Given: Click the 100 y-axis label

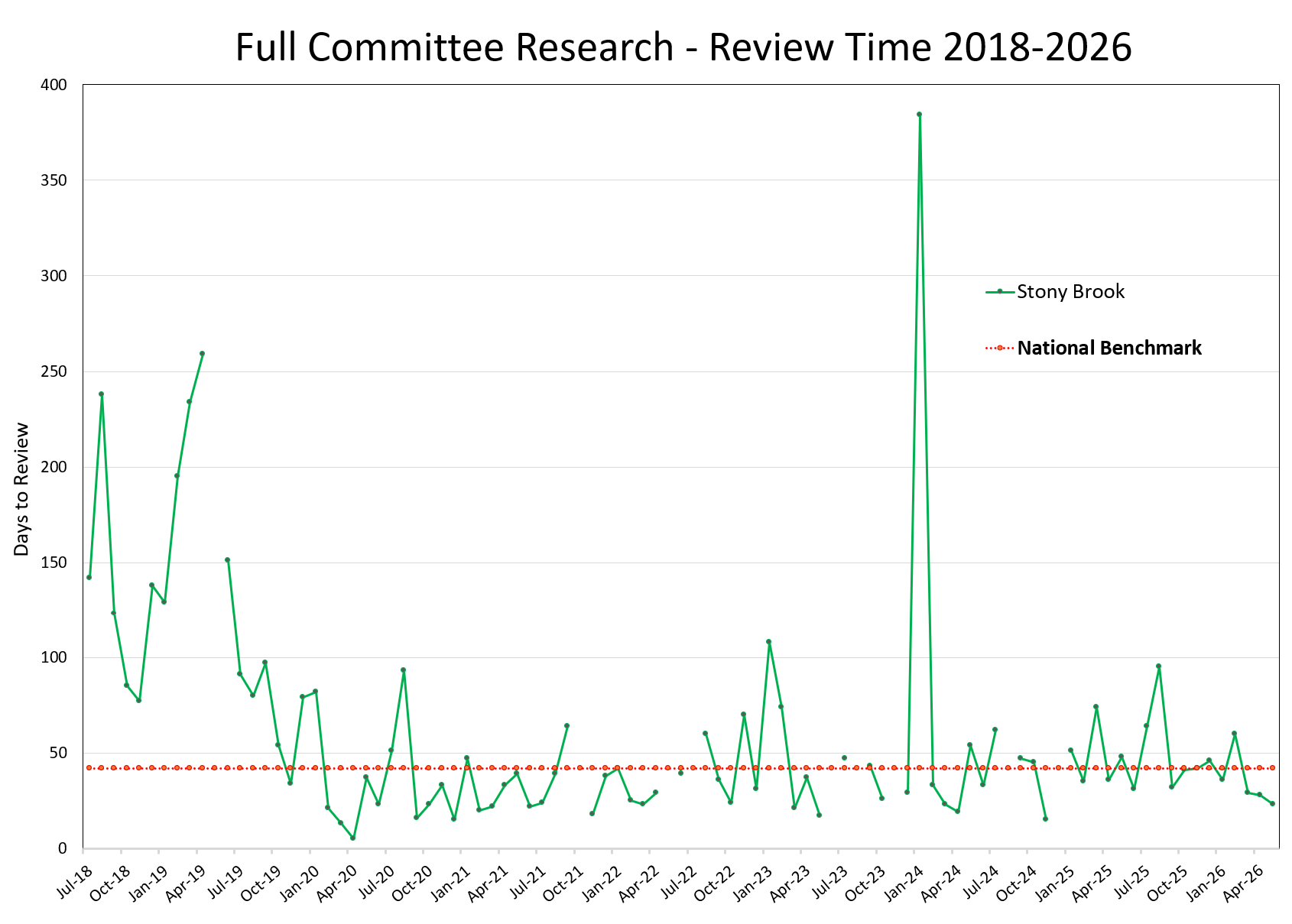Looking at the screenshot, I should 54,657.
